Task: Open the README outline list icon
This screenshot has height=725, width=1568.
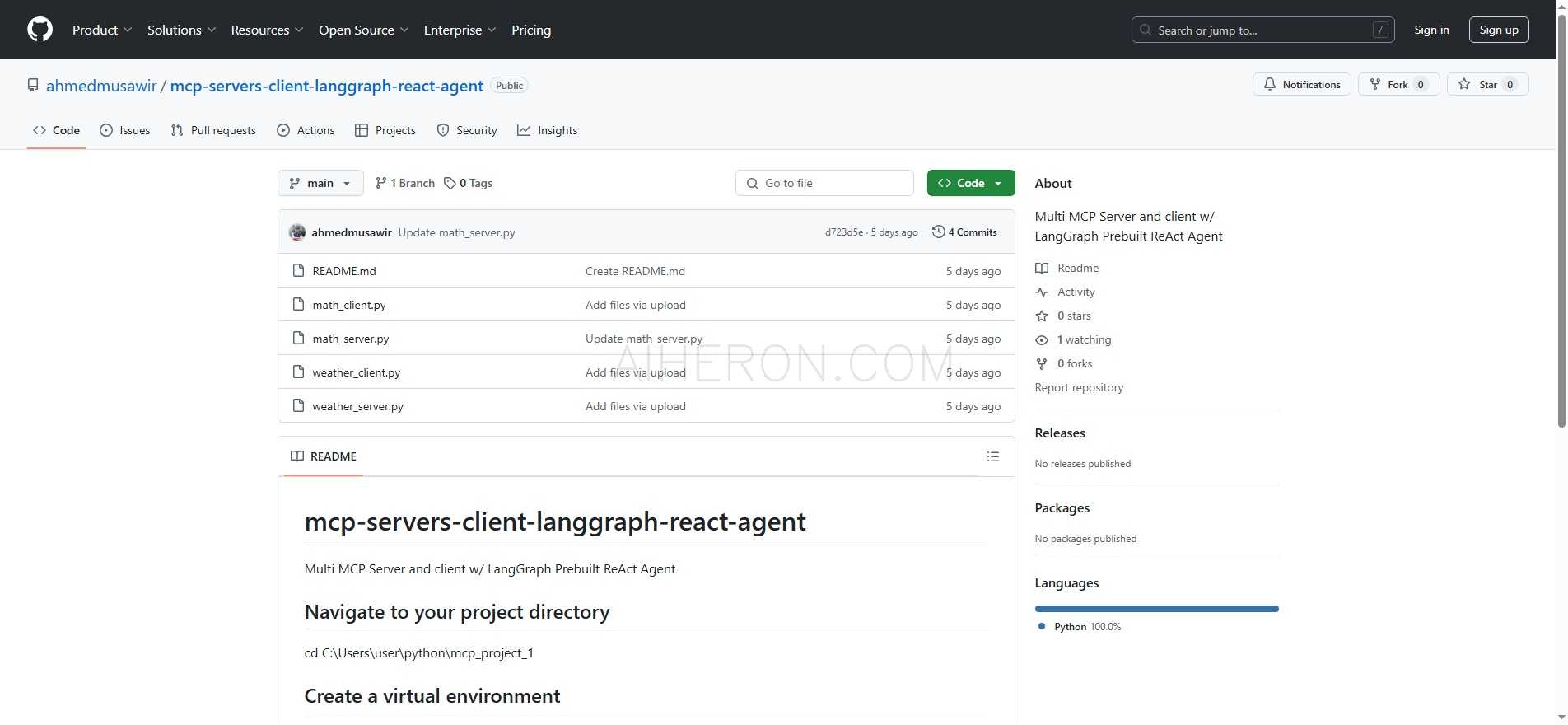Action: pos(993,456)
